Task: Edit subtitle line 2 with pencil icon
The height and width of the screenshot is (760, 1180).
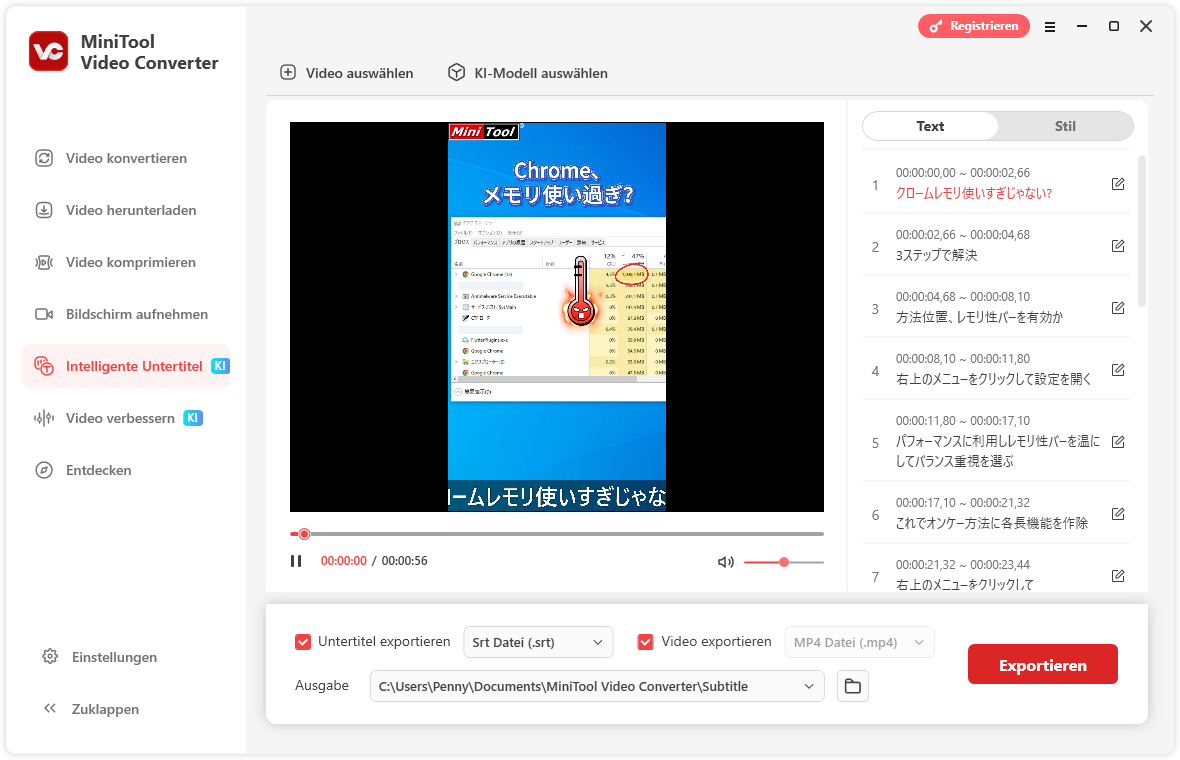Action: click(x=1118, y=245)
